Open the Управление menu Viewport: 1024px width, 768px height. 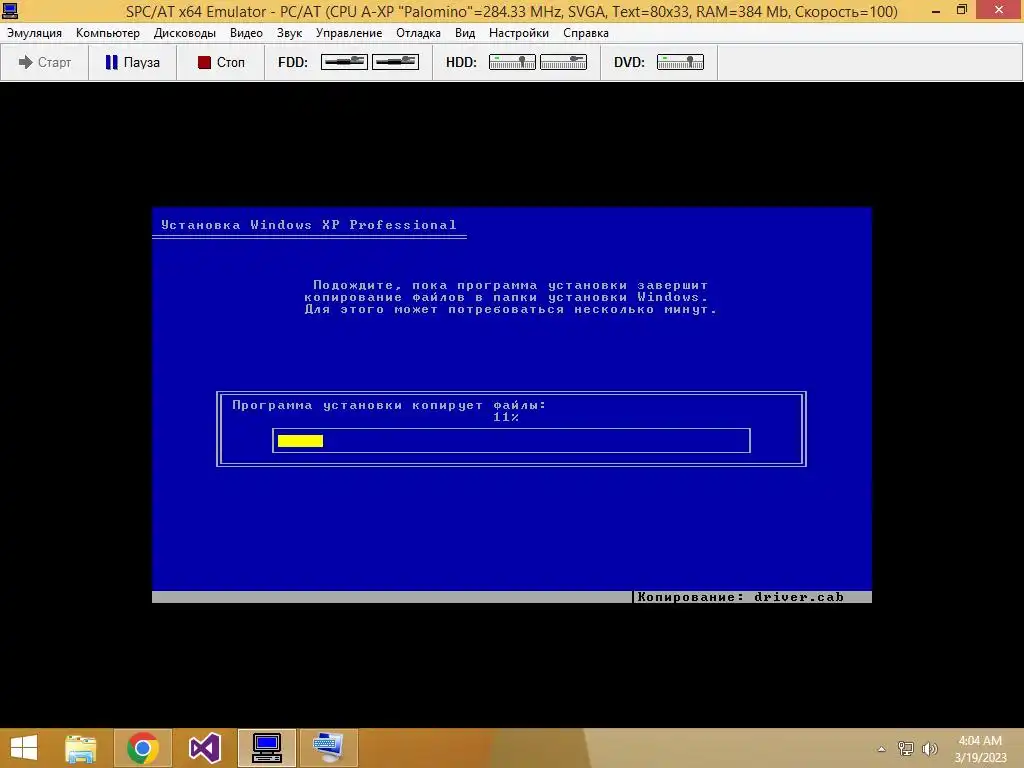coord(349,33)
